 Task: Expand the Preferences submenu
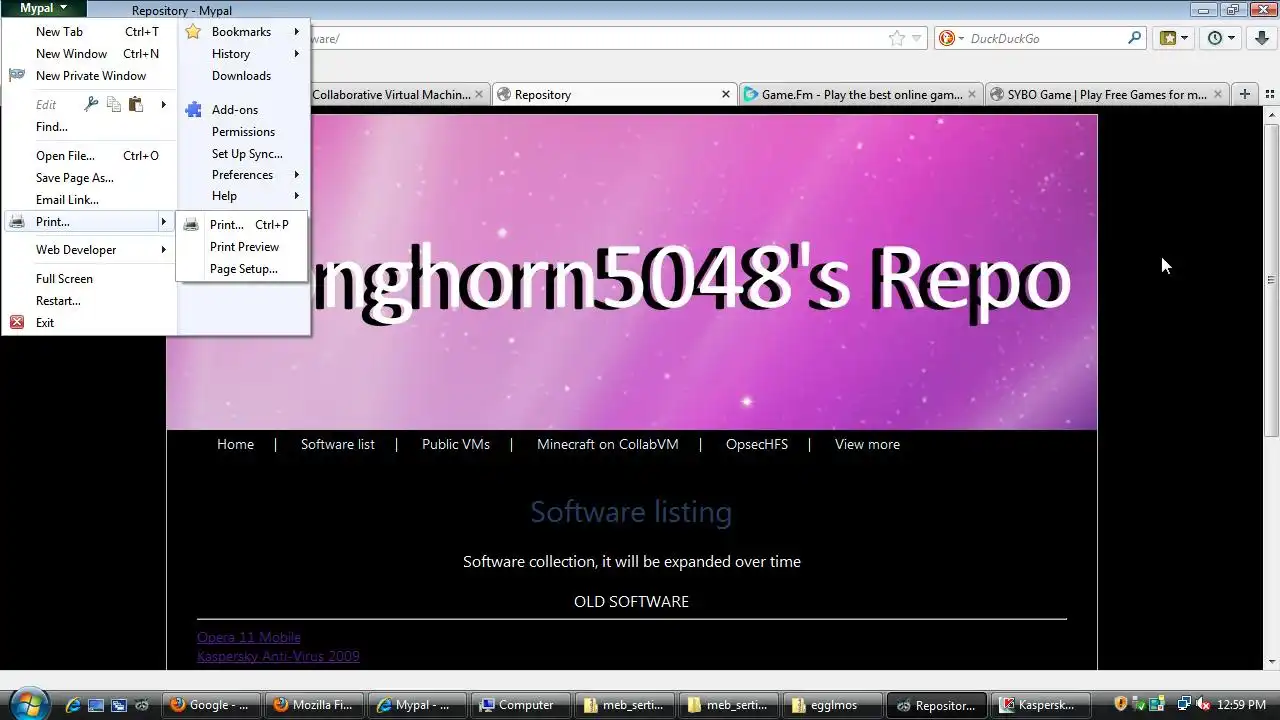click(x=243, y=175)
